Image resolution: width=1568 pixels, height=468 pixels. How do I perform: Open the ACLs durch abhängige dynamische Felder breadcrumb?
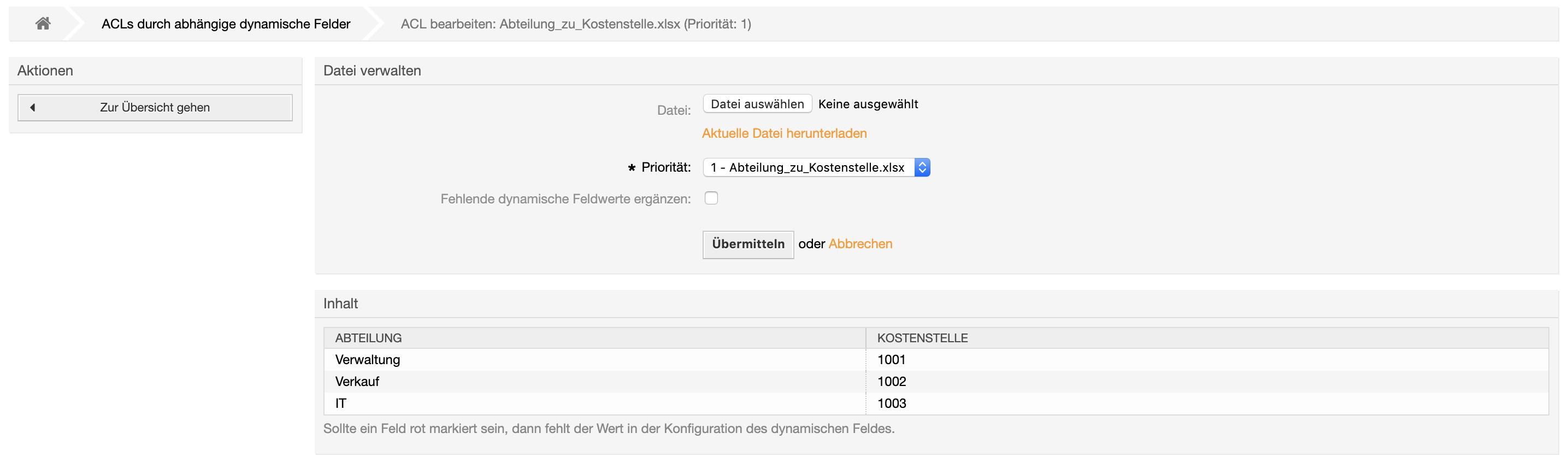(x=225, y=24)
